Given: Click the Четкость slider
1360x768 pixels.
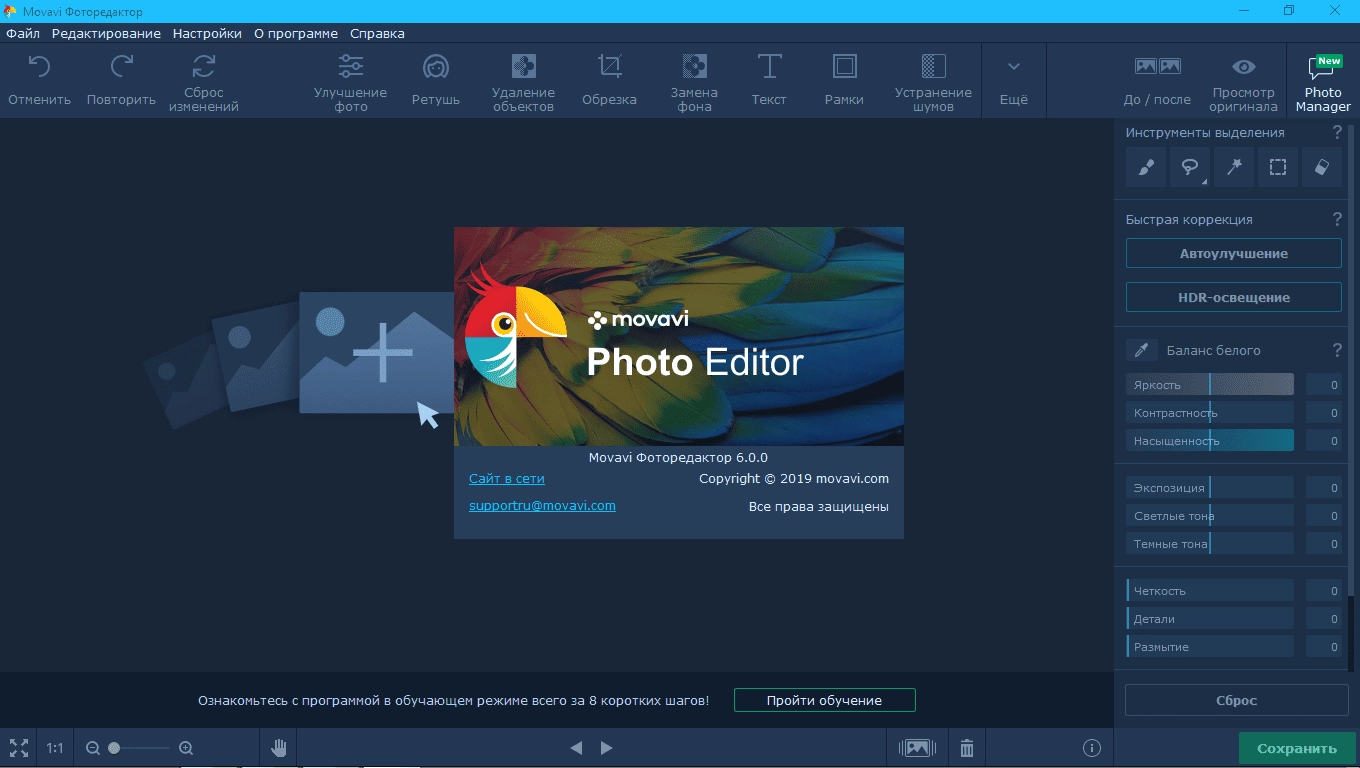Looking at the screenshot, I should point(1210,591).
